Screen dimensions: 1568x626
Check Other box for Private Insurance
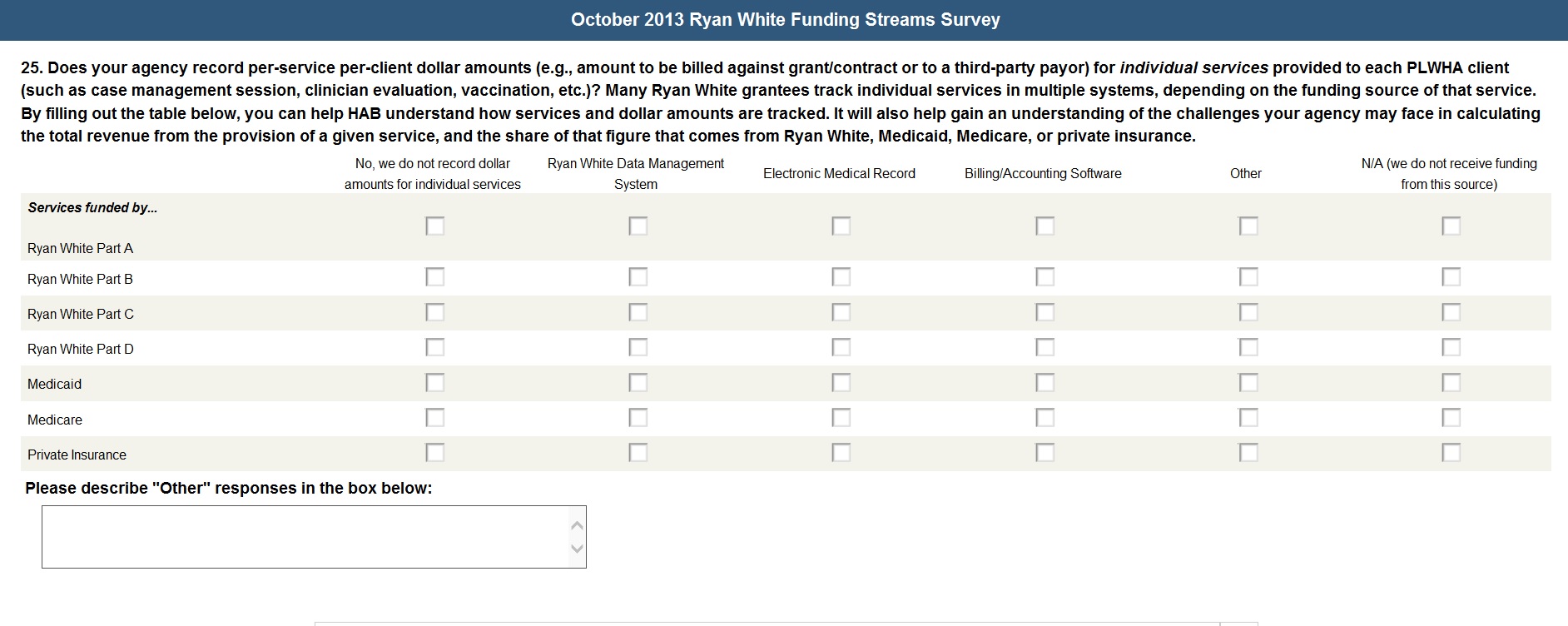(x=1248, y=452)
